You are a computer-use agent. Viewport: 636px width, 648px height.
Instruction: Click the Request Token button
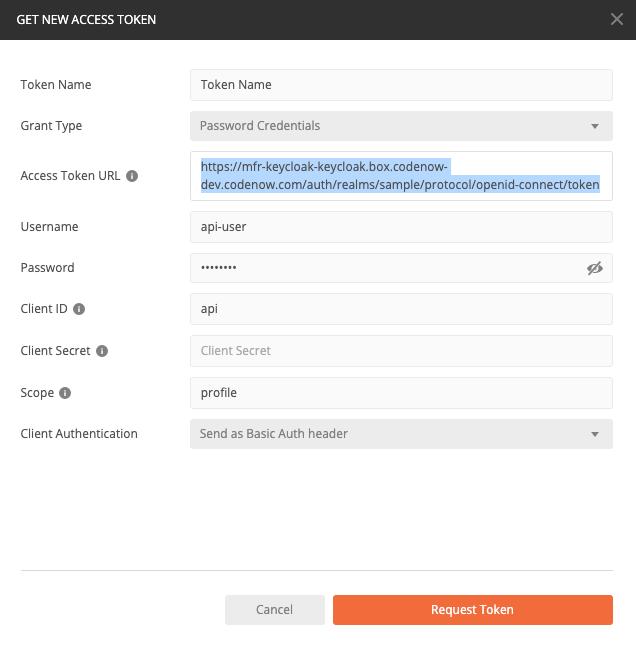point(473,610)
